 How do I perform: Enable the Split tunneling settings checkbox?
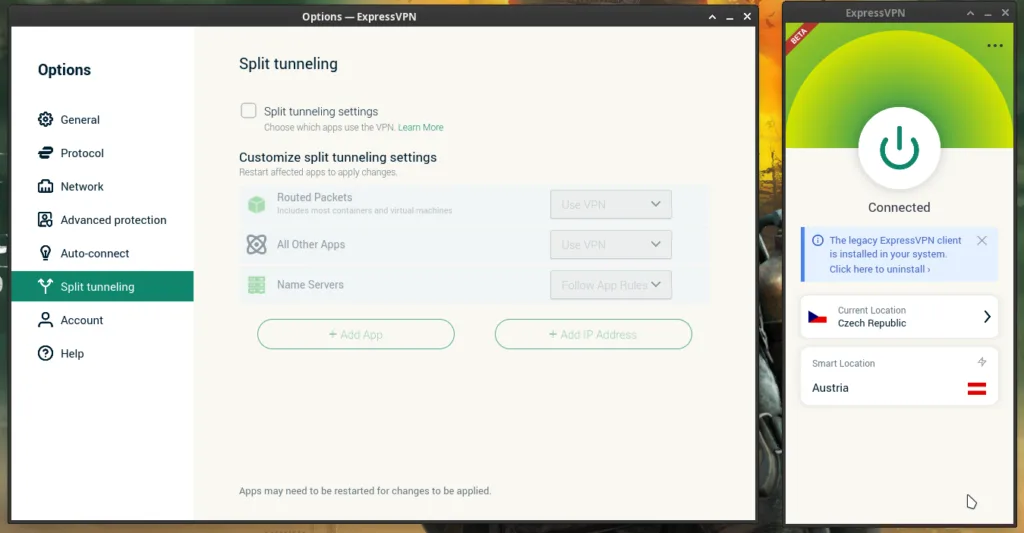(x=249, y=111)
